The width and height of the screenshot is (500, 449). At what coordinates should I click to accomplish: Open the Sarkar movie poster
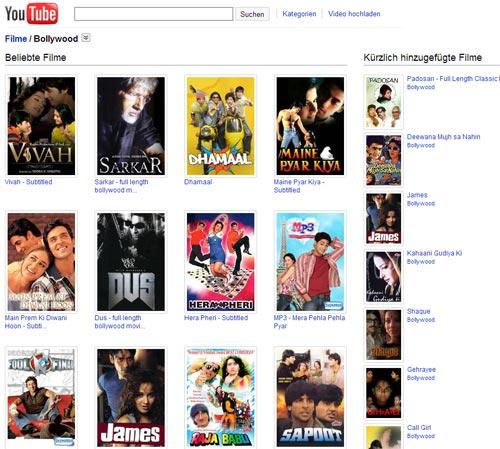131,126
